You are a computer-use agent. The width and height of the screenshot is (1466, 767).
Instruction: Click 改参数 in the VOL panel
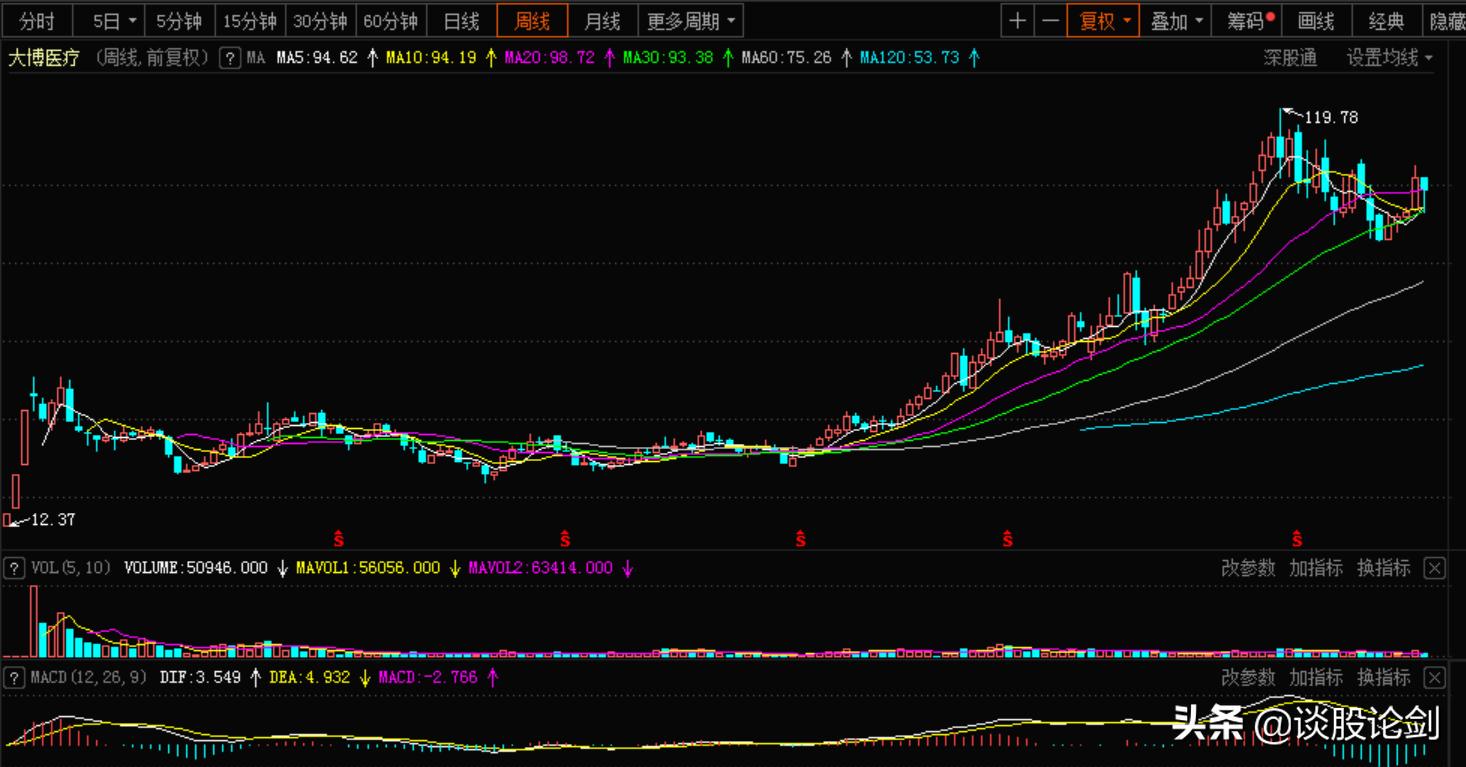click(1248, 568)
